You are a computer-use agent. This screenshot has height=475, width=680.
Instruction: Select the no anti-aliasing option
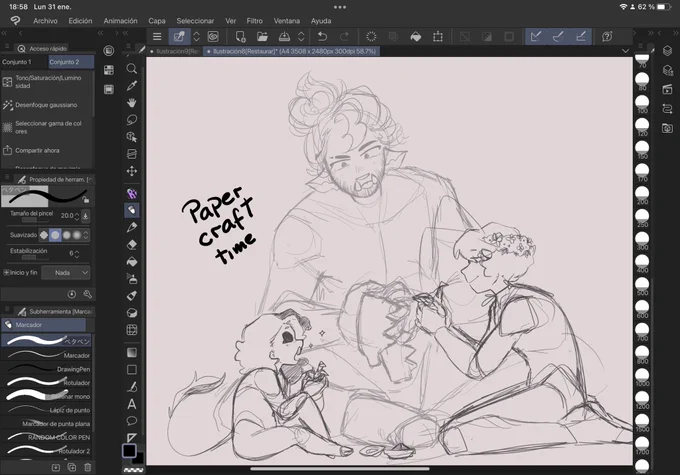(44, 235)
